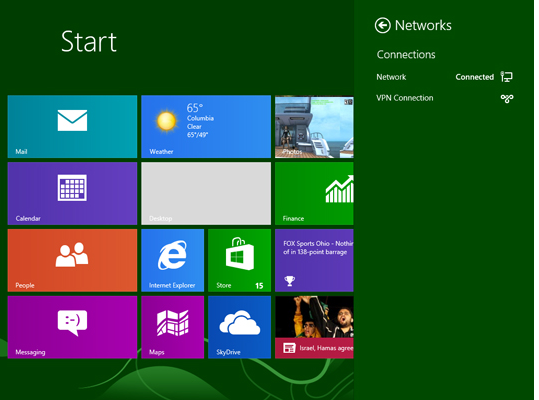Open the news tile about Israel, Hamas

[314, 327]
